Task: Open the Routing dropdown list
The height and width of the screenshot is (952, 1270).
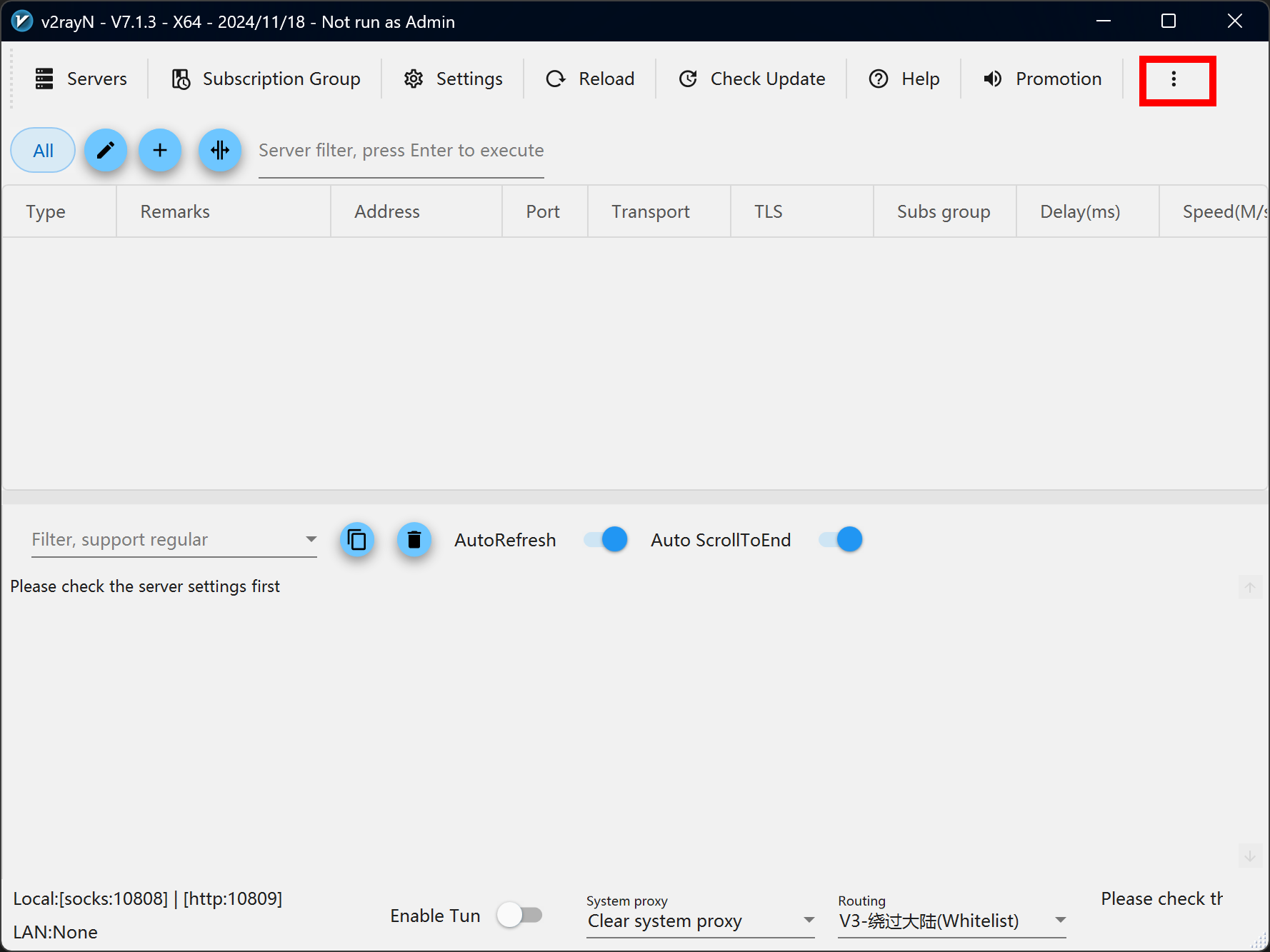Action: 1060,921
